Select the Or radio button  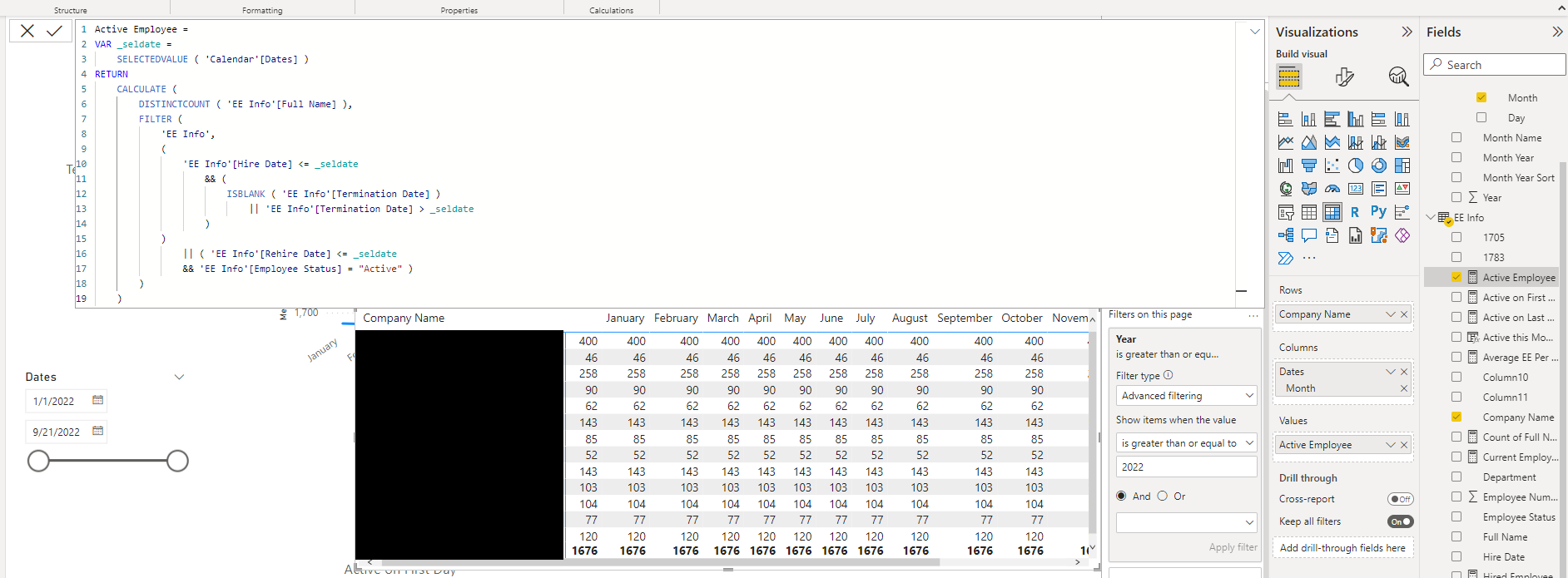click(1163, 496)
